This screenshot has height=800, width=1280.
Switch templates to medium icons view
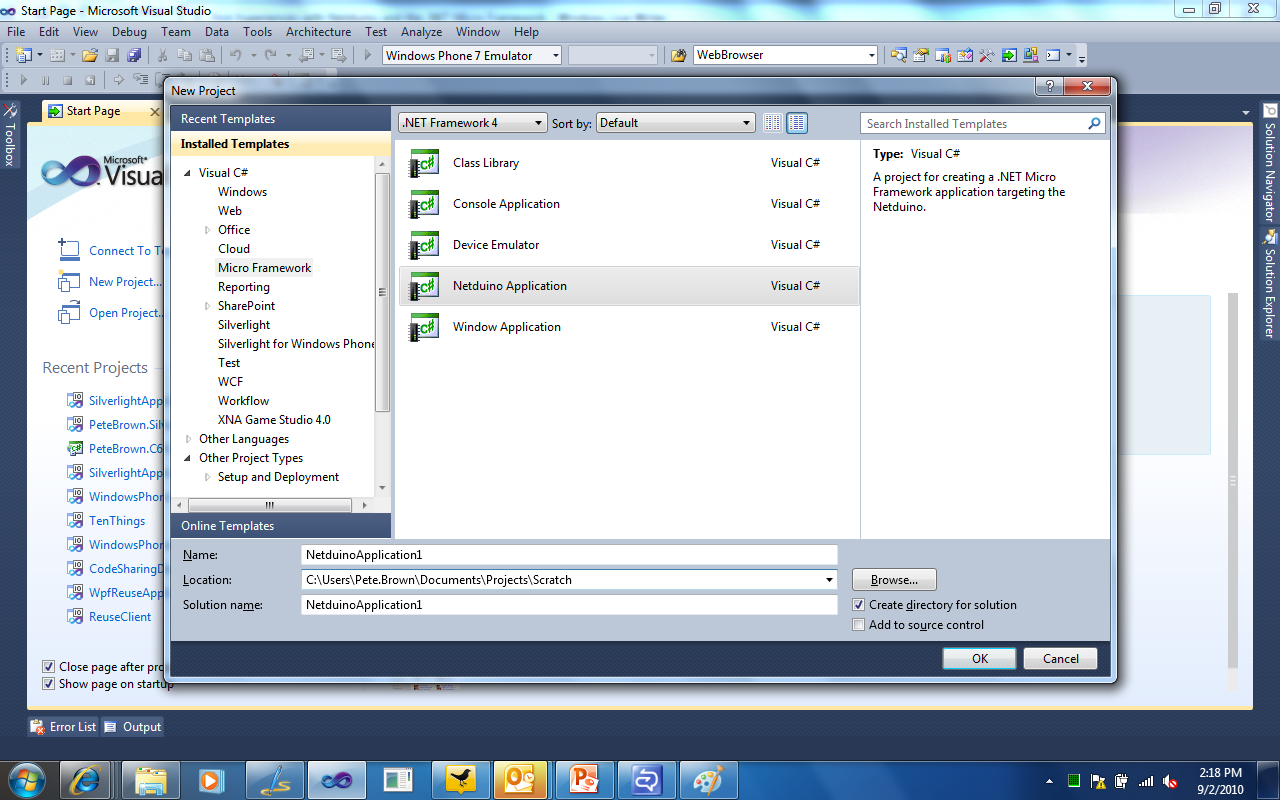(797, 123)
